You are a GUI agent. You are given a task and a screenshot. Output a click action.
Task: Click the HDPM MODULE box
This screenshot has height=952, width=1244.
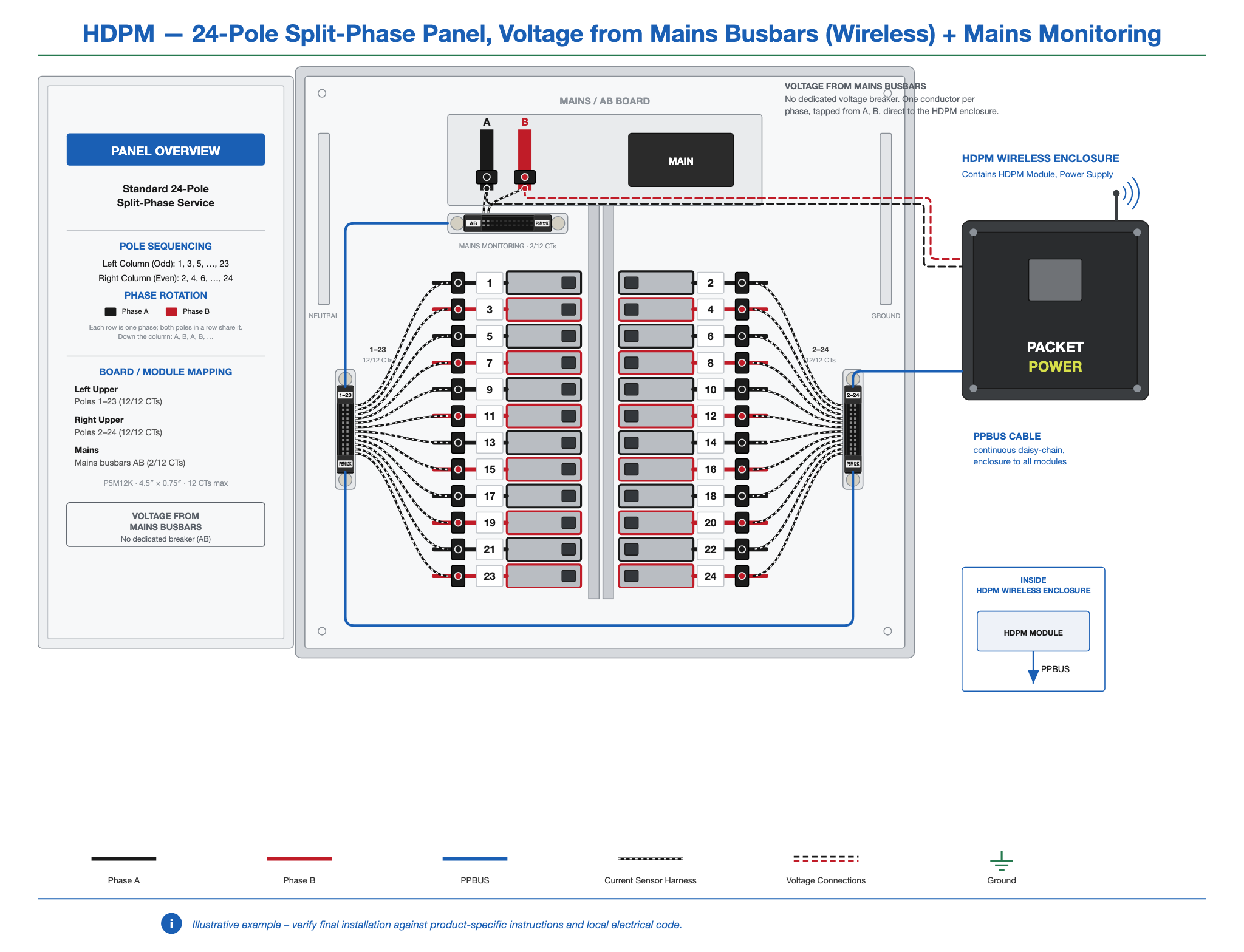click(x=1033, y=631)
